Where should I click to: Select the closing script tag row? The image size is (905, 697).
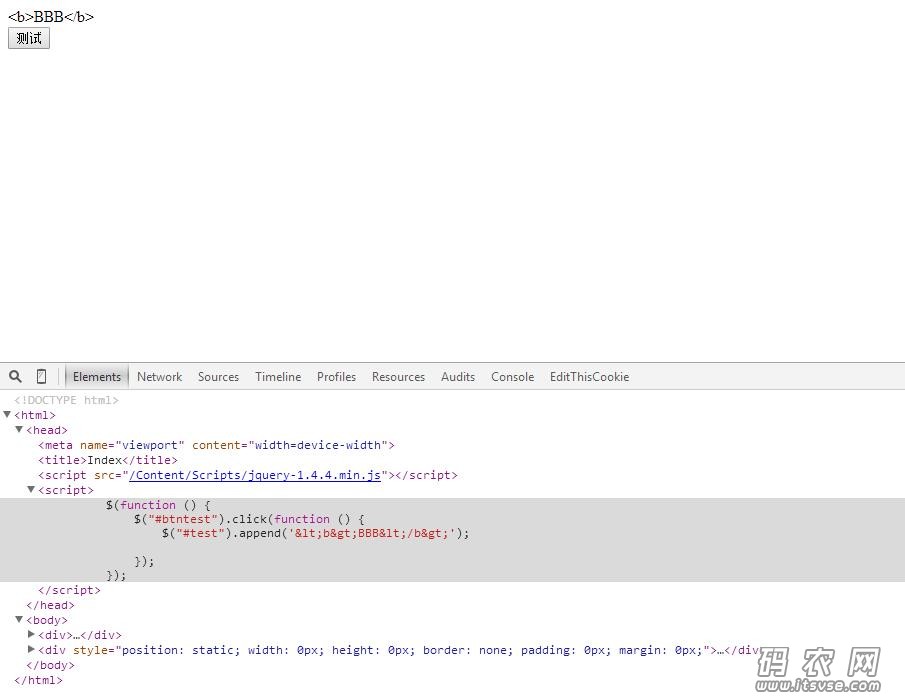[69, 590]
